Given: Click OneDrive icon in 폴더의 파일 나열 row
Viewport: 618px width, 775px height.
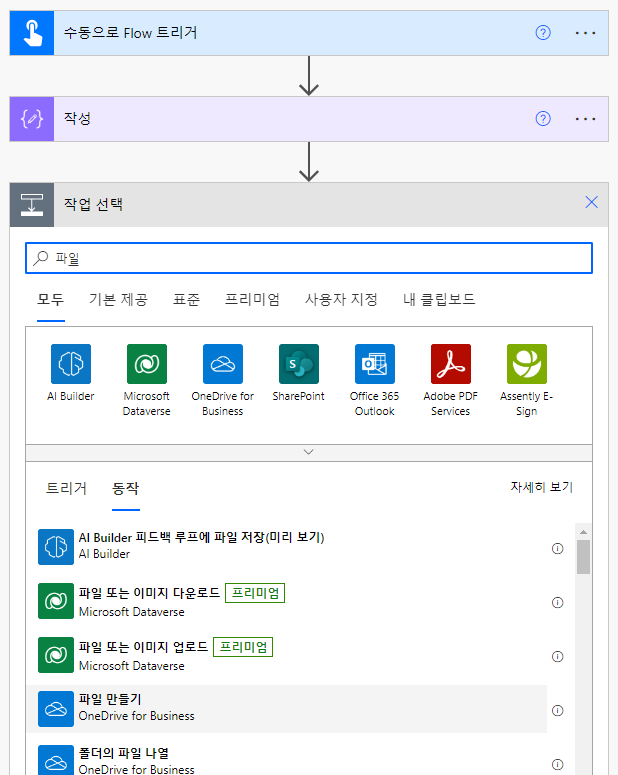Looking at the screenshot, I should (x=56, y=760).
